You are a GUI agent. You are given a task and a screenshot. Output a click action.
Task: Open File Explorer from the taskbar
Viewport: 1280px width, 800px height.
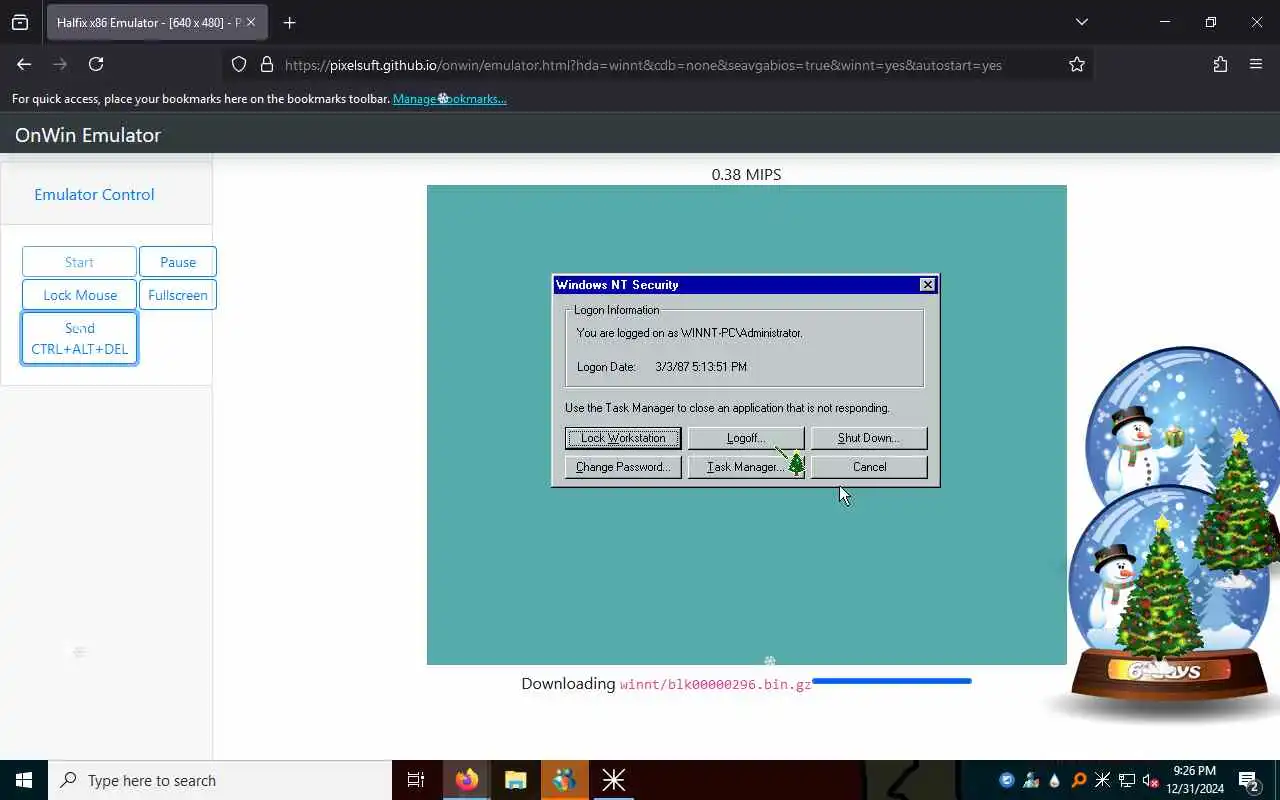click(x=515, y=780)
